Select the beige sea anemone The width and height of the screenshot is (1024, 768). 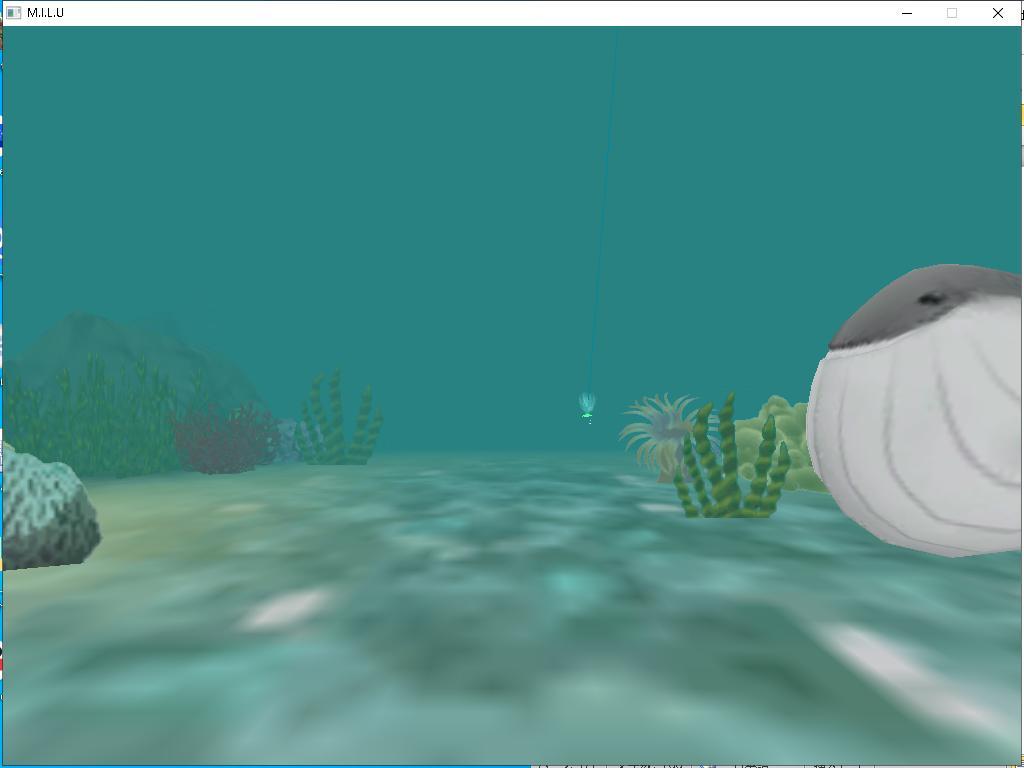pyautogui.click(x=653, y=430)
